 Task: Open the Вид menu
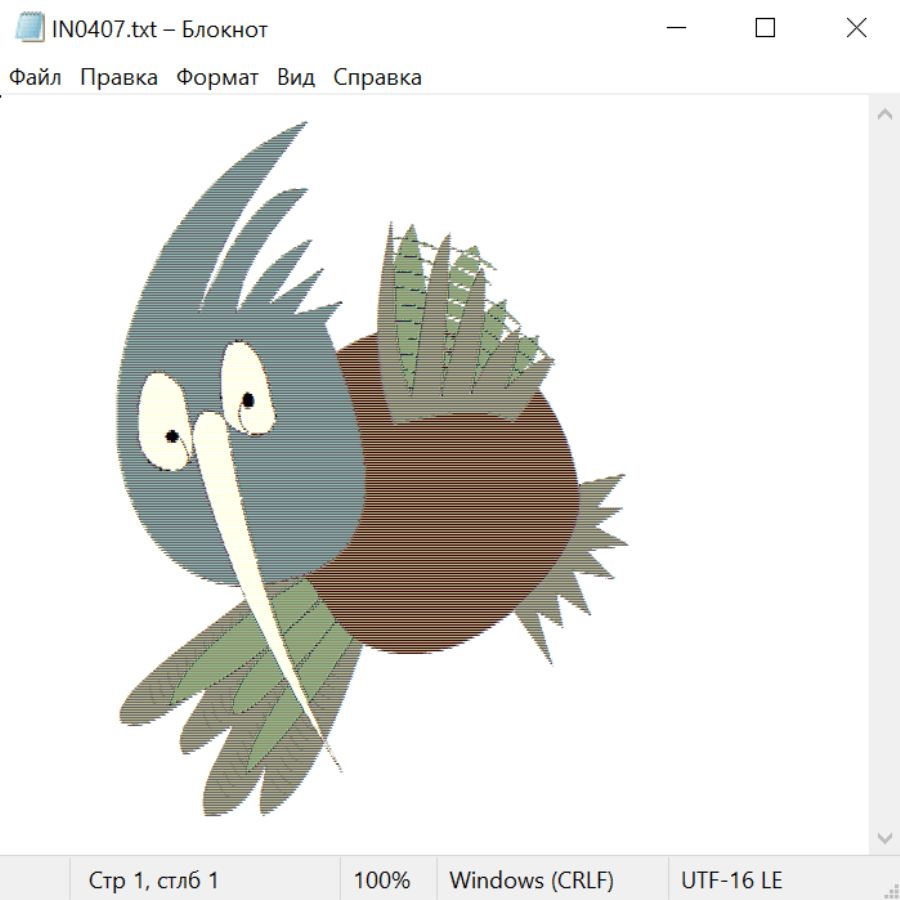point(296,78)
